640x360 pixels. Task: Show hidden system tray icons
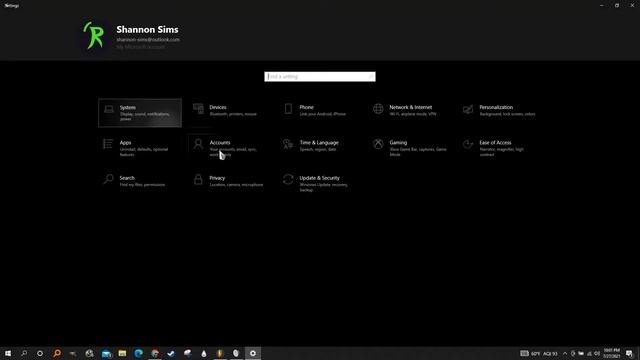(x=565, y=353)
